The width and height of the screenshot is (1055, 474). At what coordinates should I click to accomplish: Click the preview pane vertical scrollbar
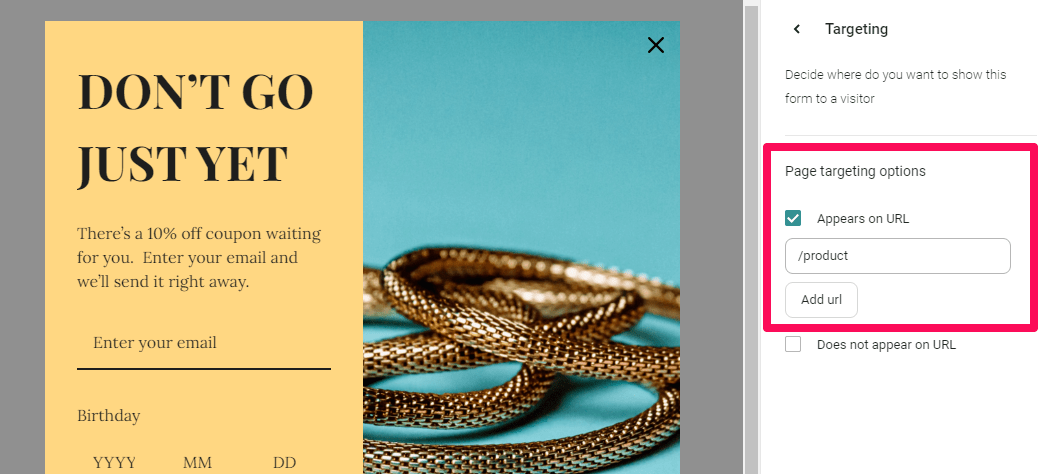[750, 237]
